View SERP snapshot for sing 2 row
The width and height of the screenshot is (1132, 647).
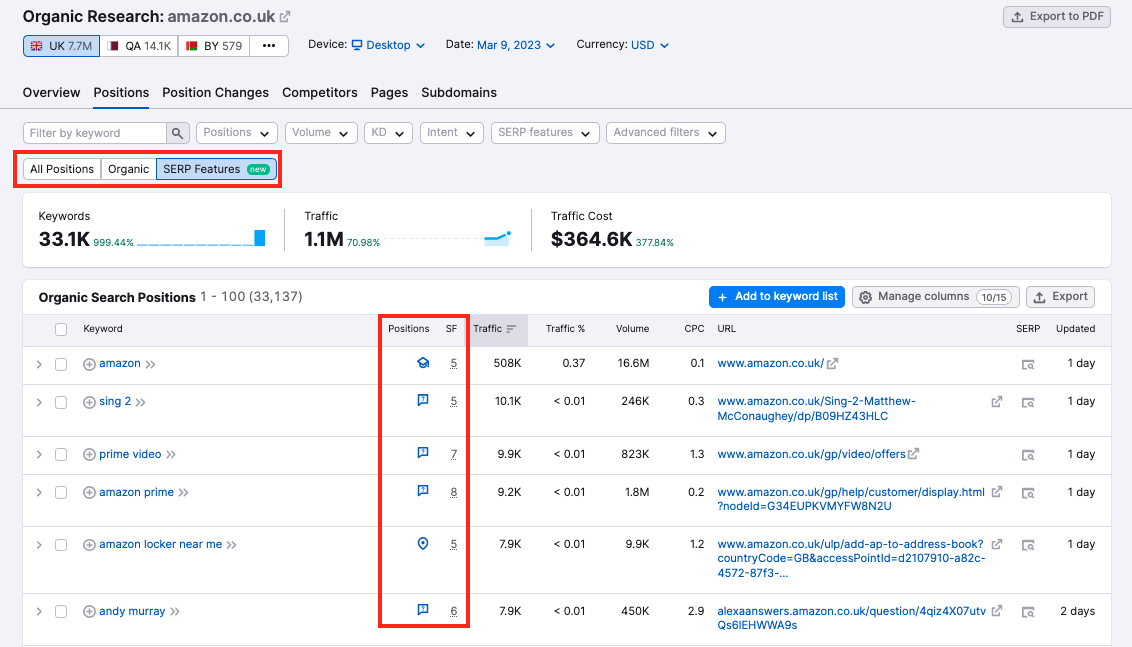click(x=1028, y=402)
